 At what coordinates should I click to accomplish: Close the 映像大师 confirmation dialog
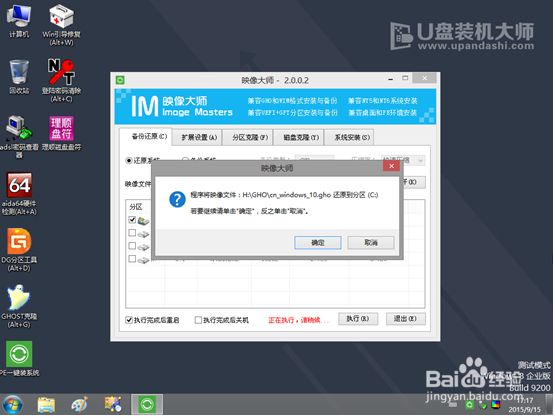391,166
